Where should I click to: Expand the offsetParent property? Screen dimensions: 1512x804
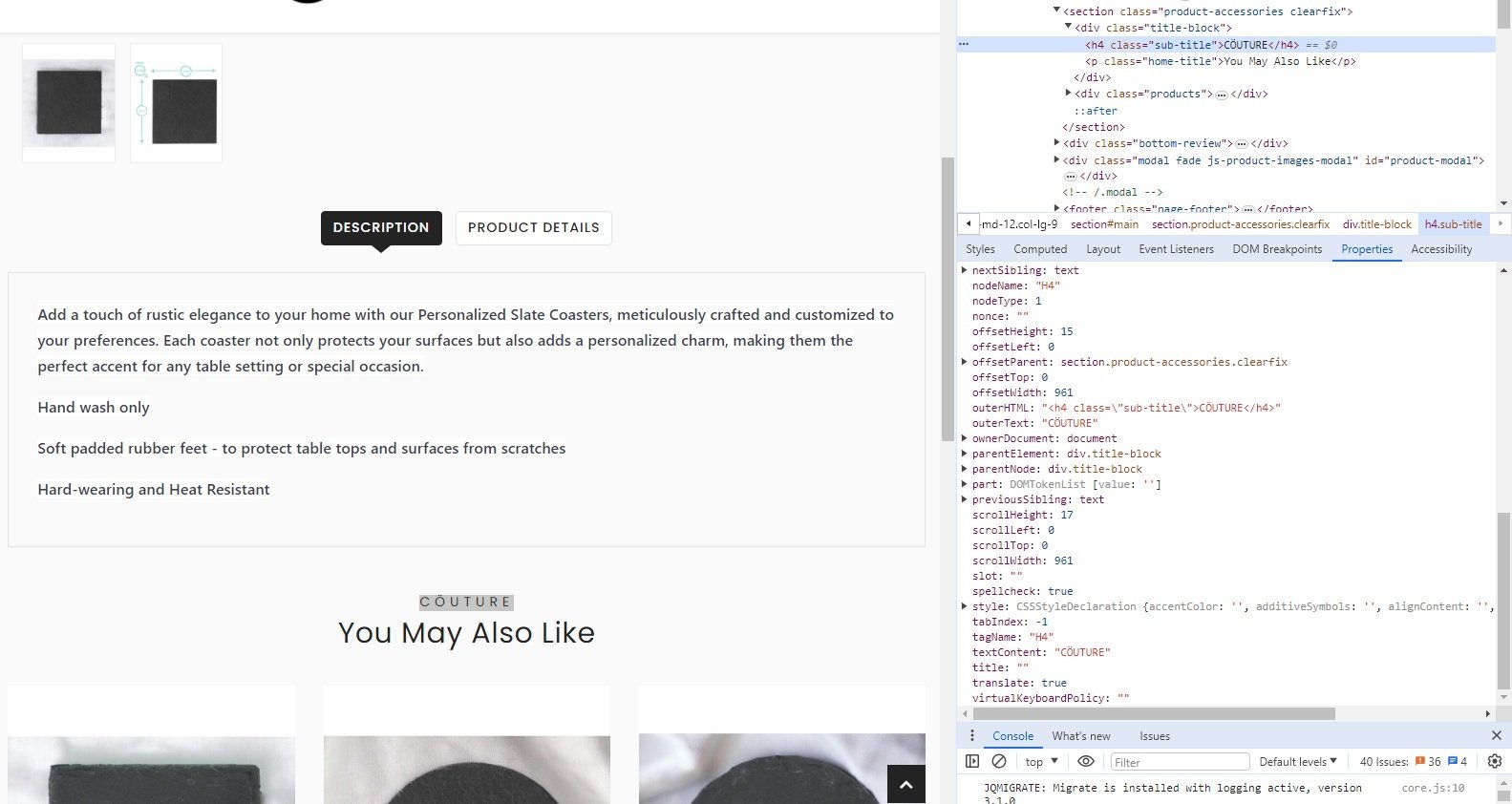pos(965,362)
